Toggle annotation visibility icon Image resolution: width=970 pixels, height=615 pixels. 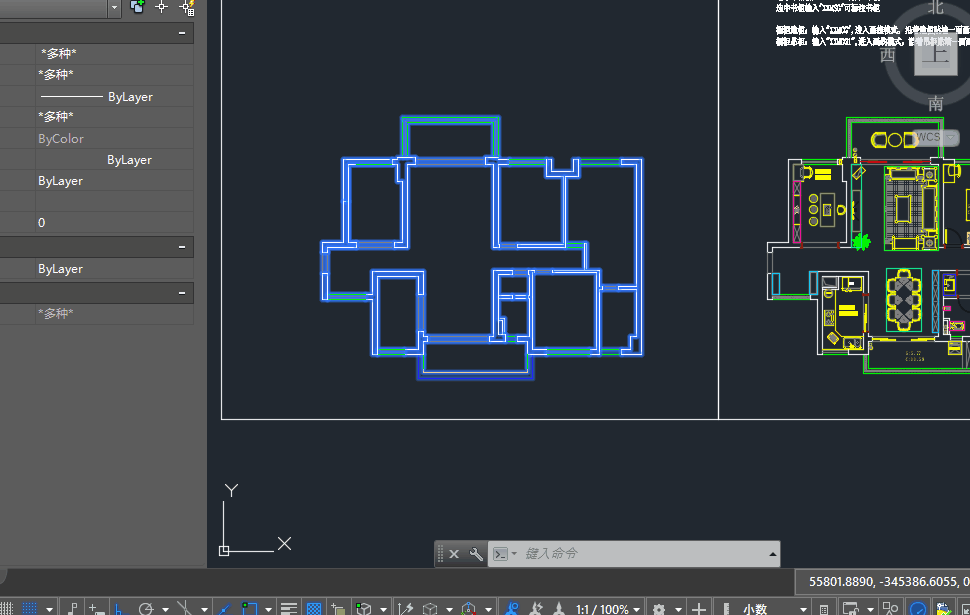pos(513,609)
